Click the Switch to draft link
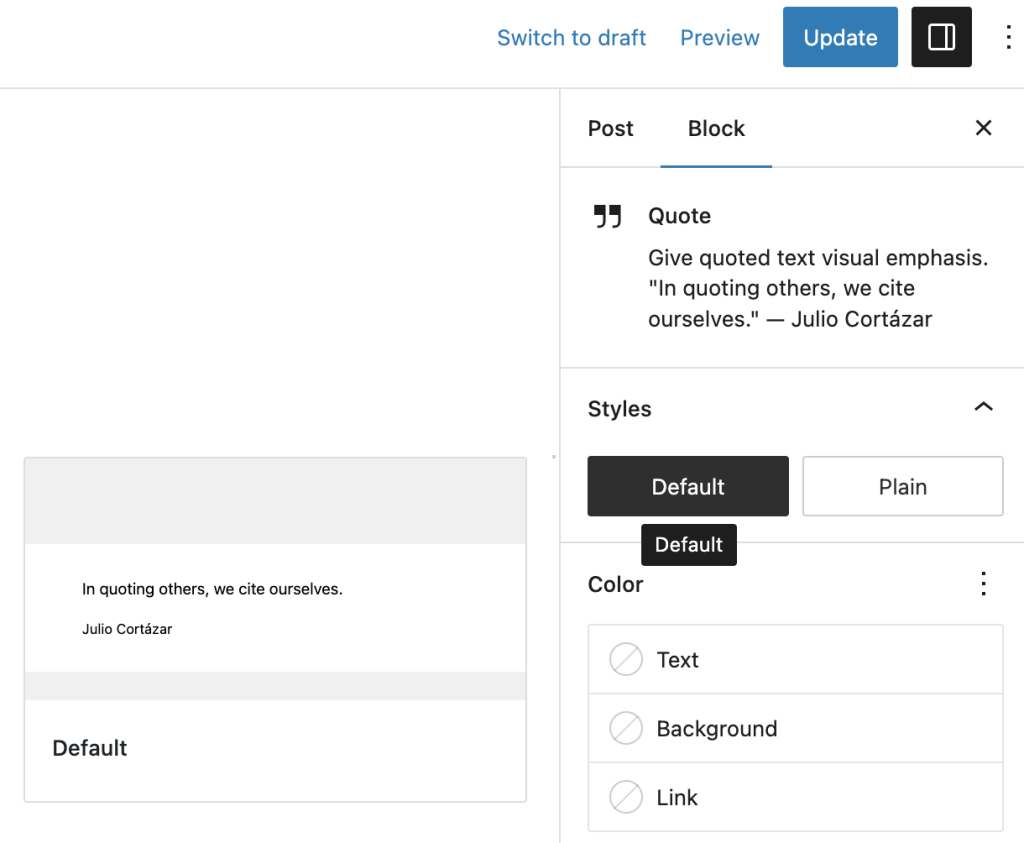This screenshot has height=843, width=1024. pyautogui.click(x=571, y=37)
